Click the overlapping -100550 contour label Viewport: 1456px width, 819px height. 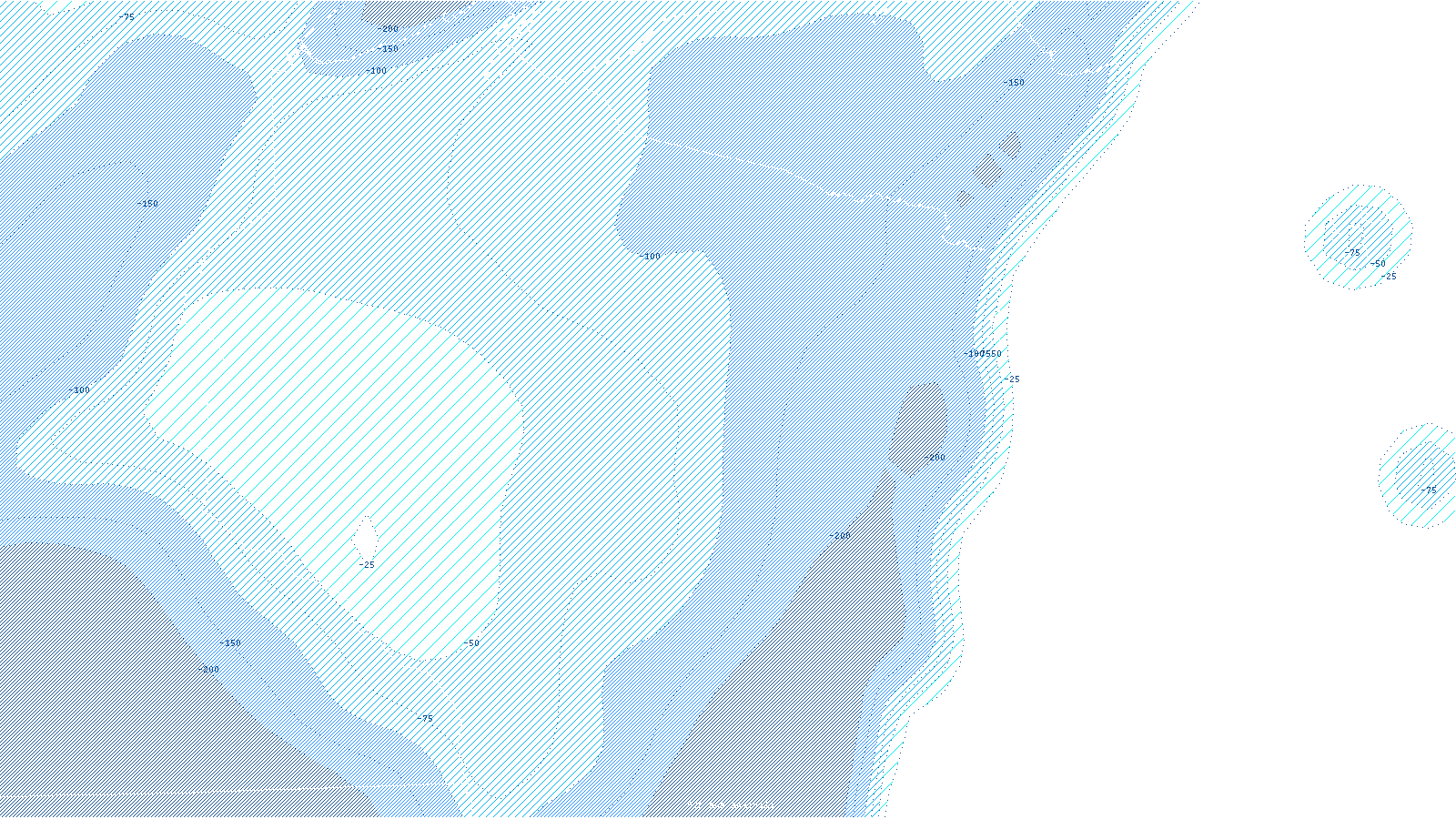click(983, 354)
